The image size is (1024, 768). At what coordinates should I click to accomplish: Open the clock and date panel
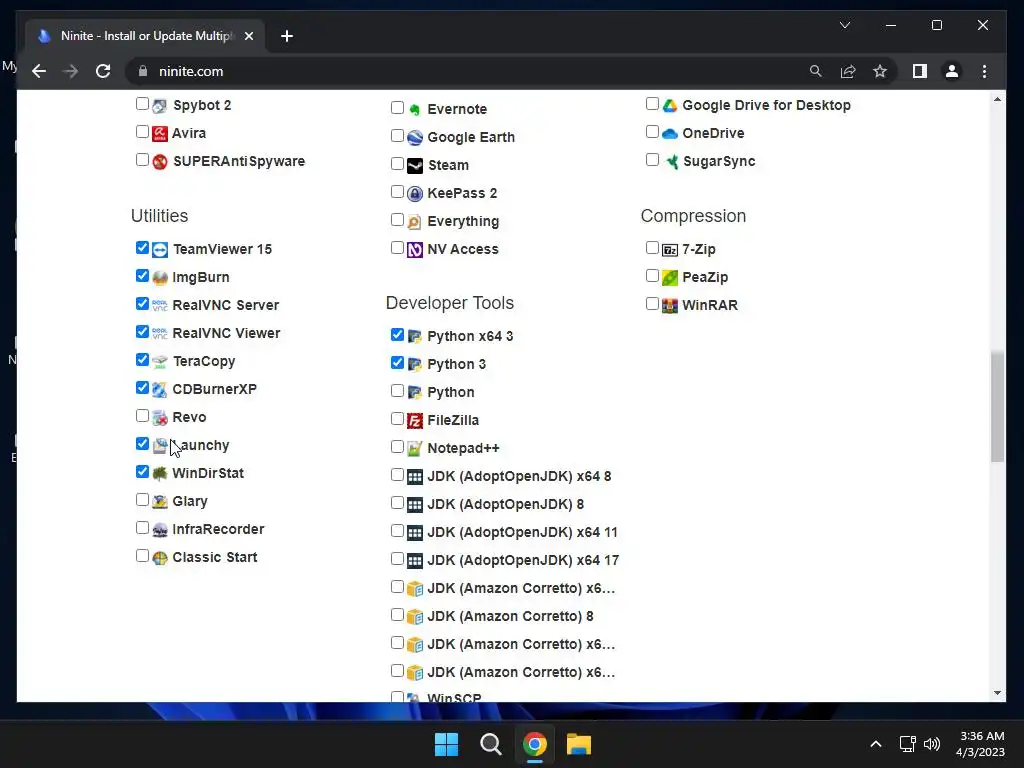tap(980, 744)
